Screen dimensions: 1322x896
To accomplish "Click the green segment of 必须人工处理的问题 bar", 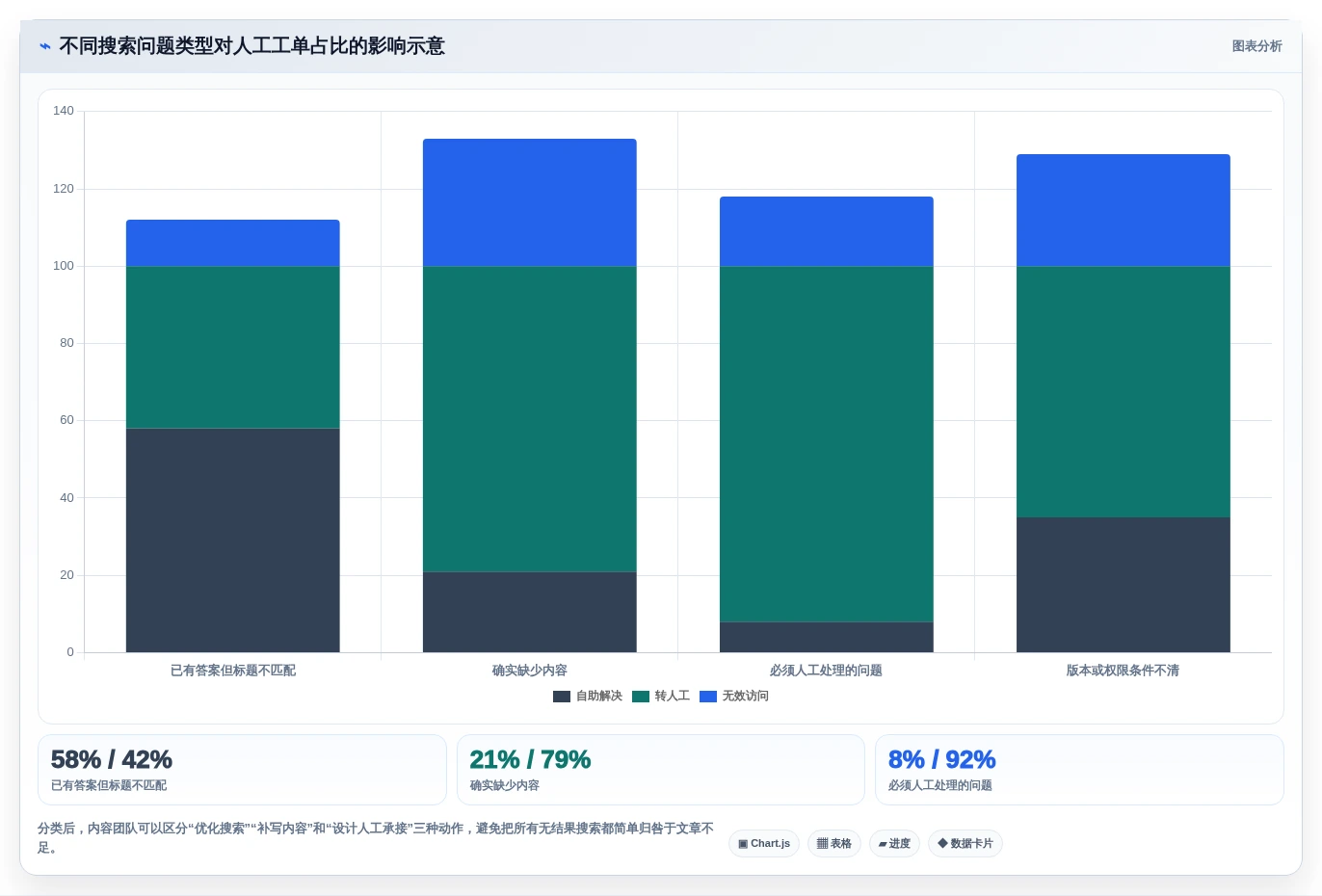I will point(827,444).
